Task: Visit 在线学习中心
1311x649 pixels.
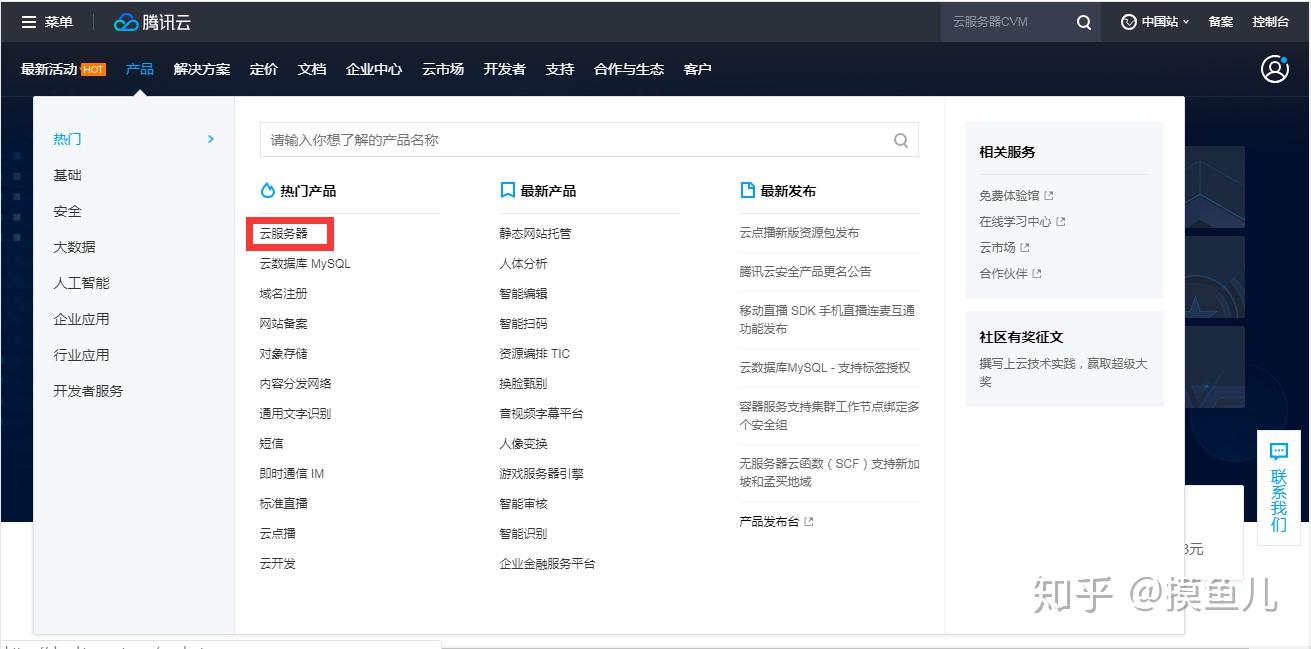Action: [1022, 222]
